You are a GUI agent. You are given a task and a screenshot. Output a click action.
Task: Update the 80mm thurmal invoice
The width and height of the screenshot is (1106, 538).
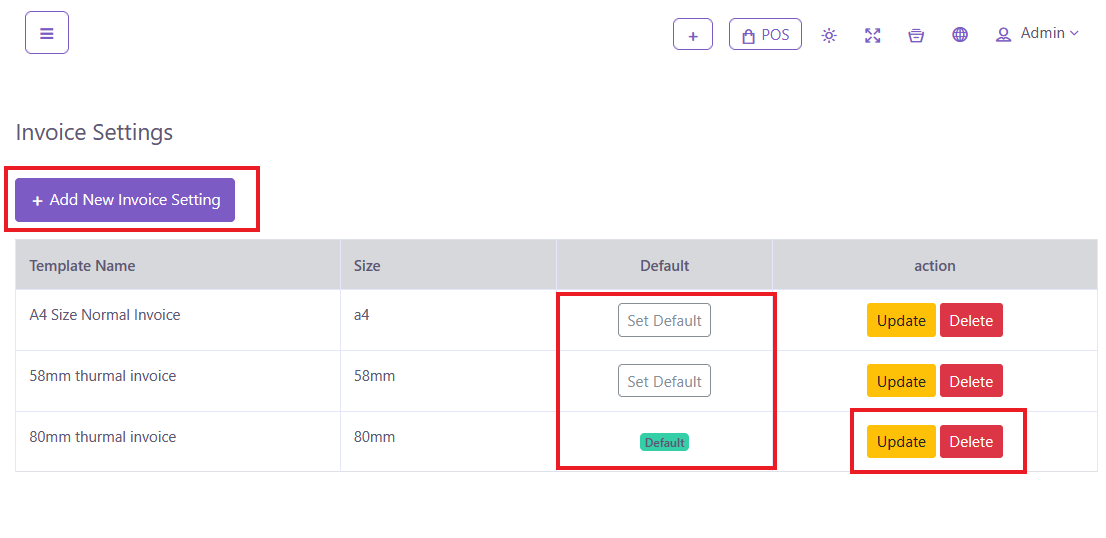pyautogui.click(x=901, y=441)
